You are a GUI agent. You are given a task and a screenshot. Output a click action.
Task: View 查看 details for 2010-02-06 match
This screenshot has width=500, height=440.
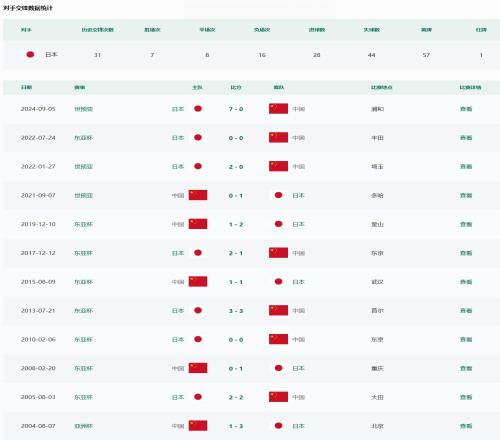pos(466,339)
